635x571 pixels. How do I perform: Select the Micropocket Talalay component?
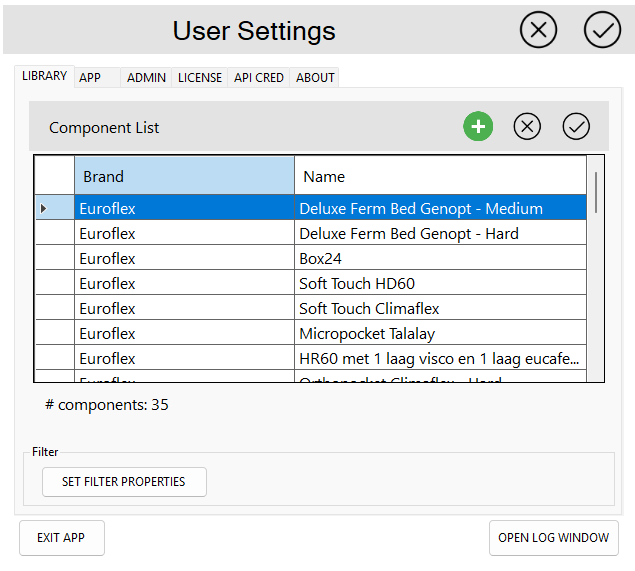pos(440,333)
